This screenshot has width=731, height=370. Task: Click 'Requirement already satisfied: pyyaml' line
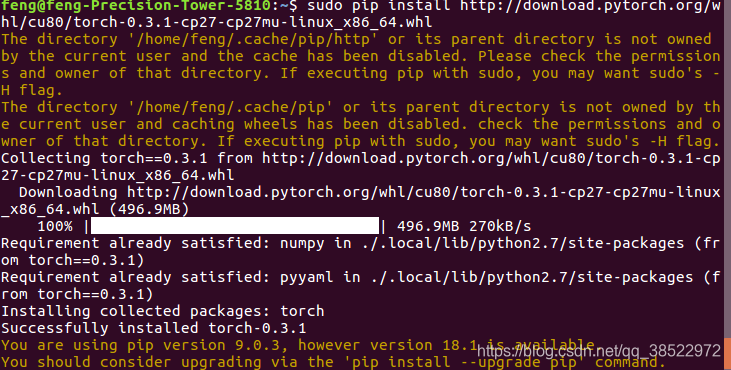pos(360,277)
